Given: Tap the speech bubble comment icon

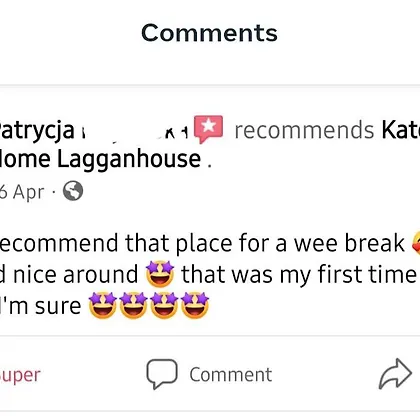Looking at the screenshot, I should coord(162,374).
